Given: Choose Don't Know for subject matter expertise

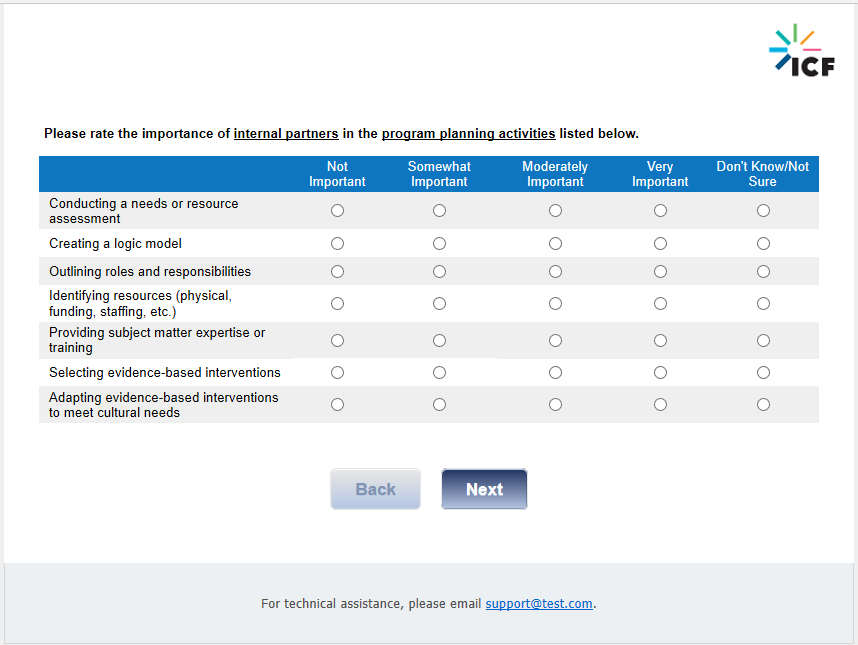Looking at the screenshot, I should pyautogui.click(x=763, y=341).
